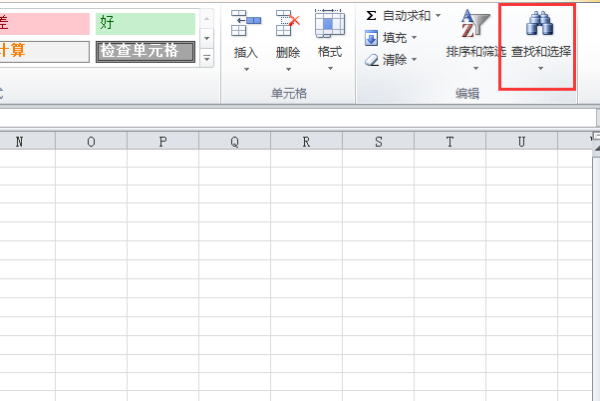600x401 pixels.
Task: Select column U header
Action: click(522, 142)
